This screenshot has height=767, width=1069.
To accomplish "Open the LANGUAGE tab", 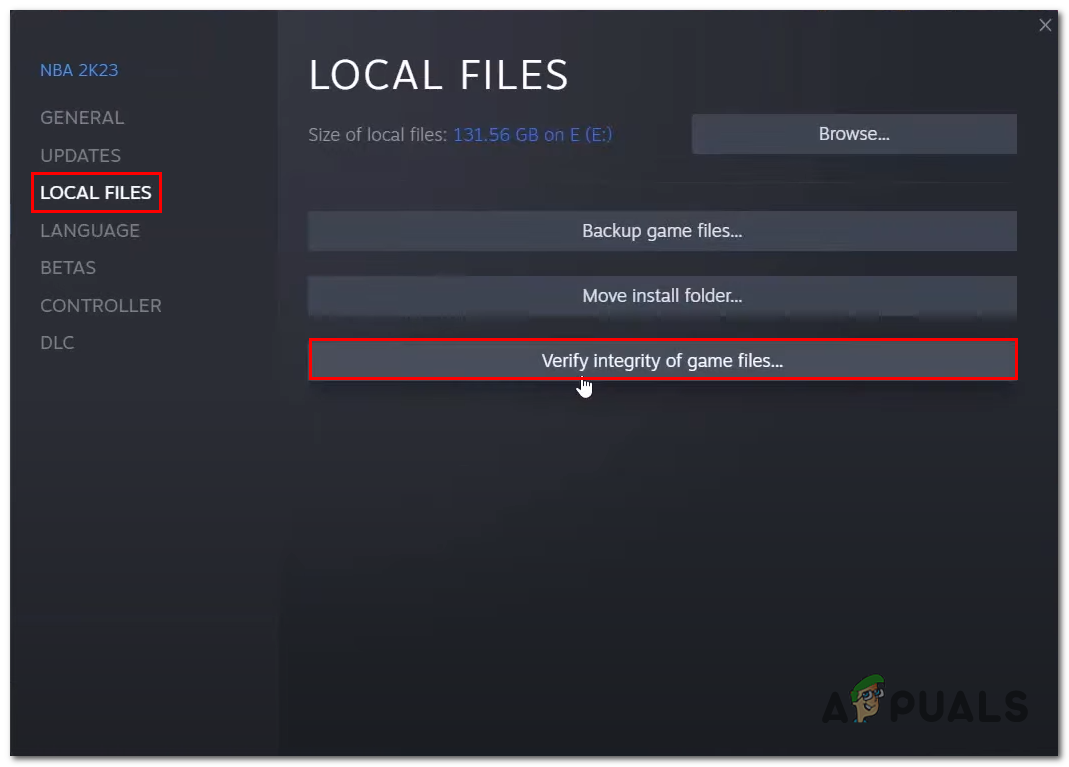I will pos(90,230).
